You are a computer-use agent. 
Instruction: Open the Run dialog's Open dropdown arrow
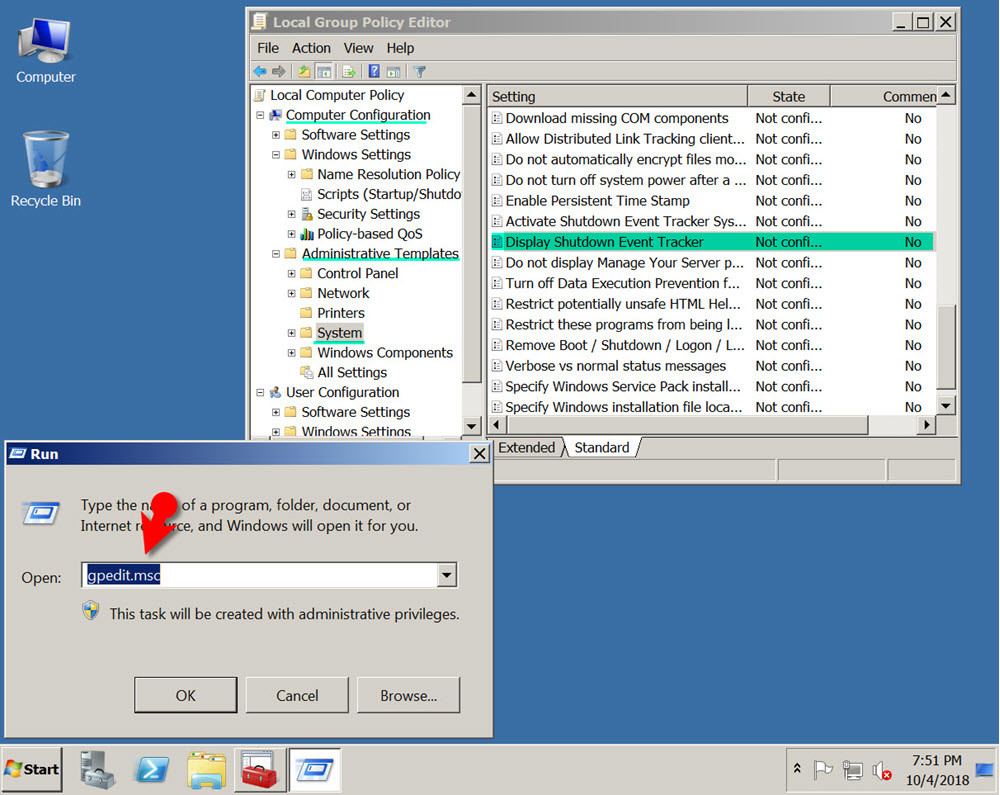click(446, 575)
